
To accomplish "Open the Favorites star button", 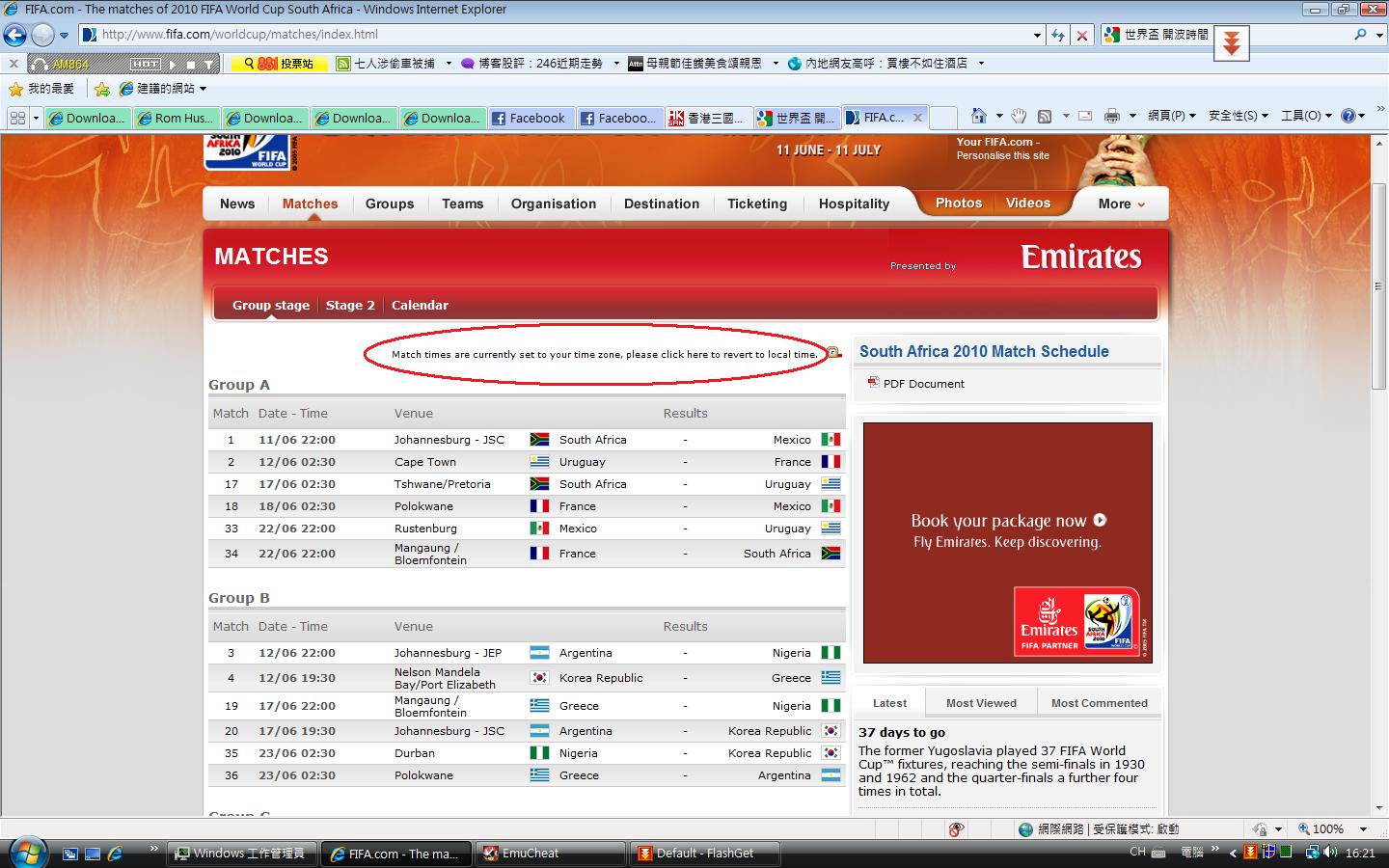I will coord(15,89).
